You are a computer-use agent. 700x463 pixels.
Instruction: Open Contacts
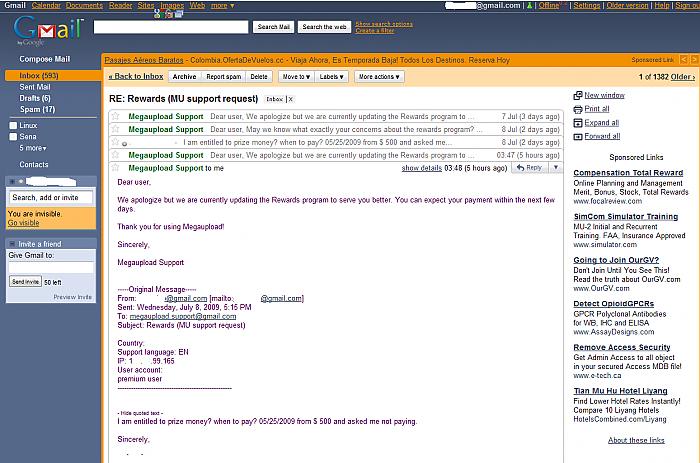click(x=33, y=164)
